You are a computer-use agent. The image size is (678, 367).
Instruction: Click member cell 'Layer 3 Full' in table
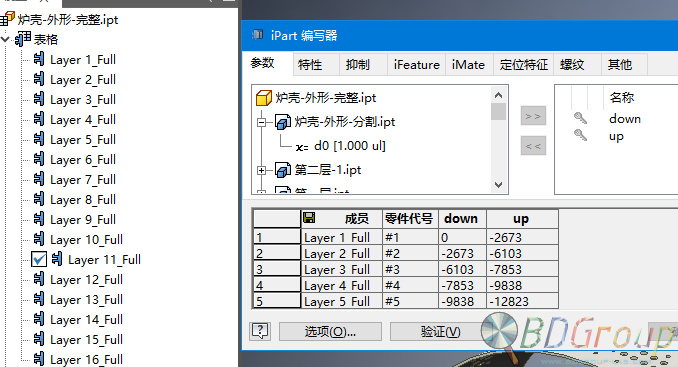coord(341,269)
